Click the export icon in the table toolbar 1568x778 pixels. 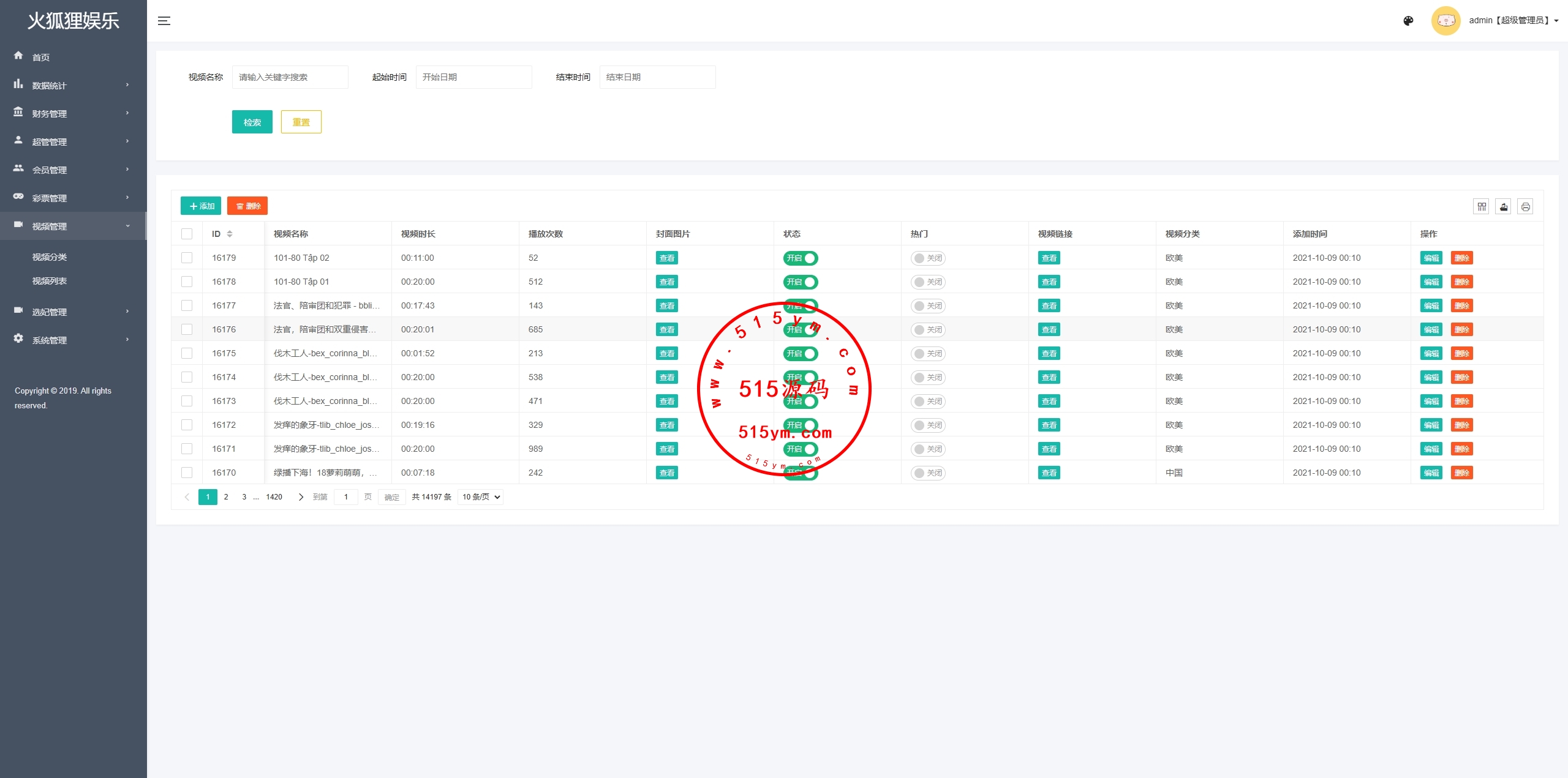click(x=1503, y=207)
